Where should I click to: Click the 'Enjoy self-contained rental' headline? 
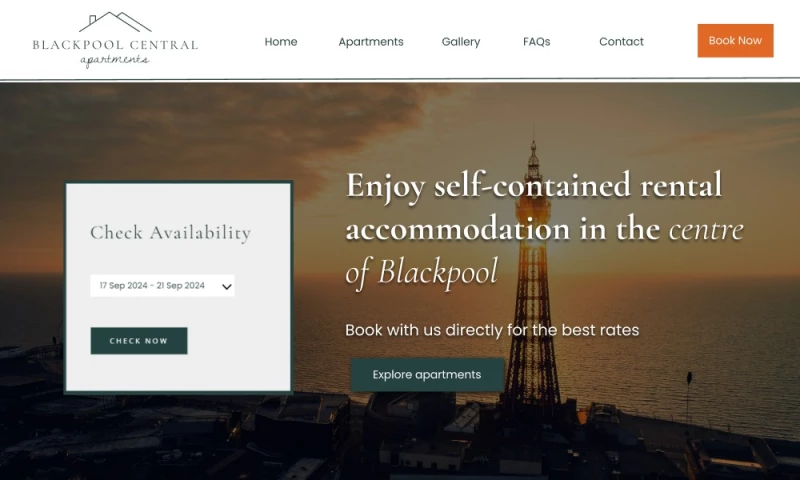pyautogui.click(x=534, y=186)
